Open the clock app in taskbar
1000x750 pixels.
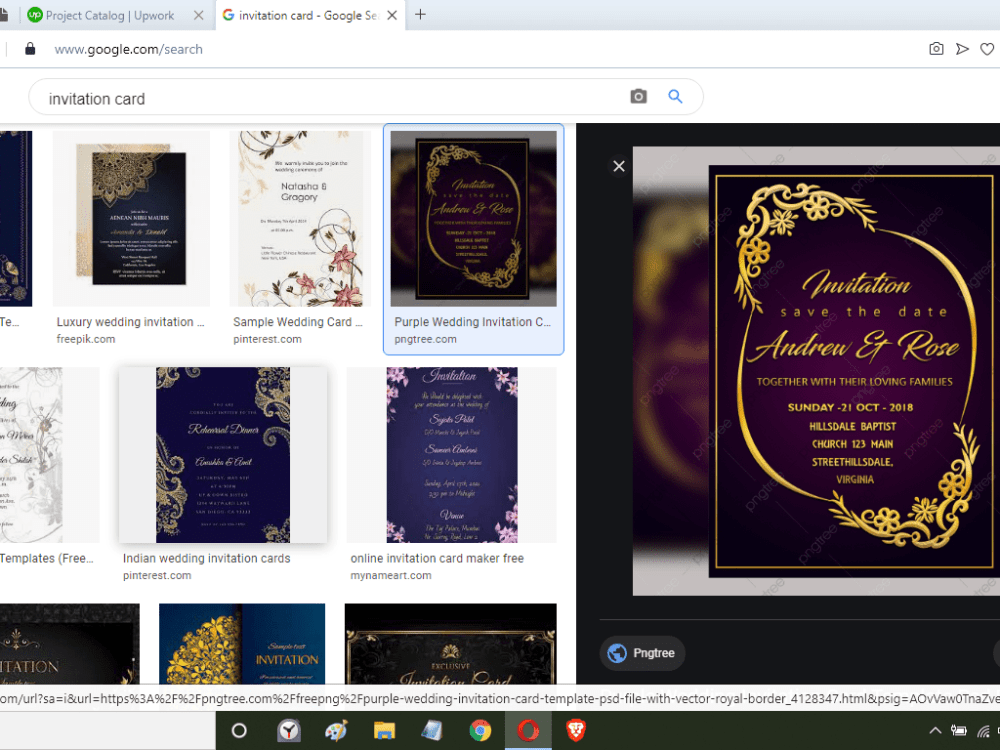point(288,731)
